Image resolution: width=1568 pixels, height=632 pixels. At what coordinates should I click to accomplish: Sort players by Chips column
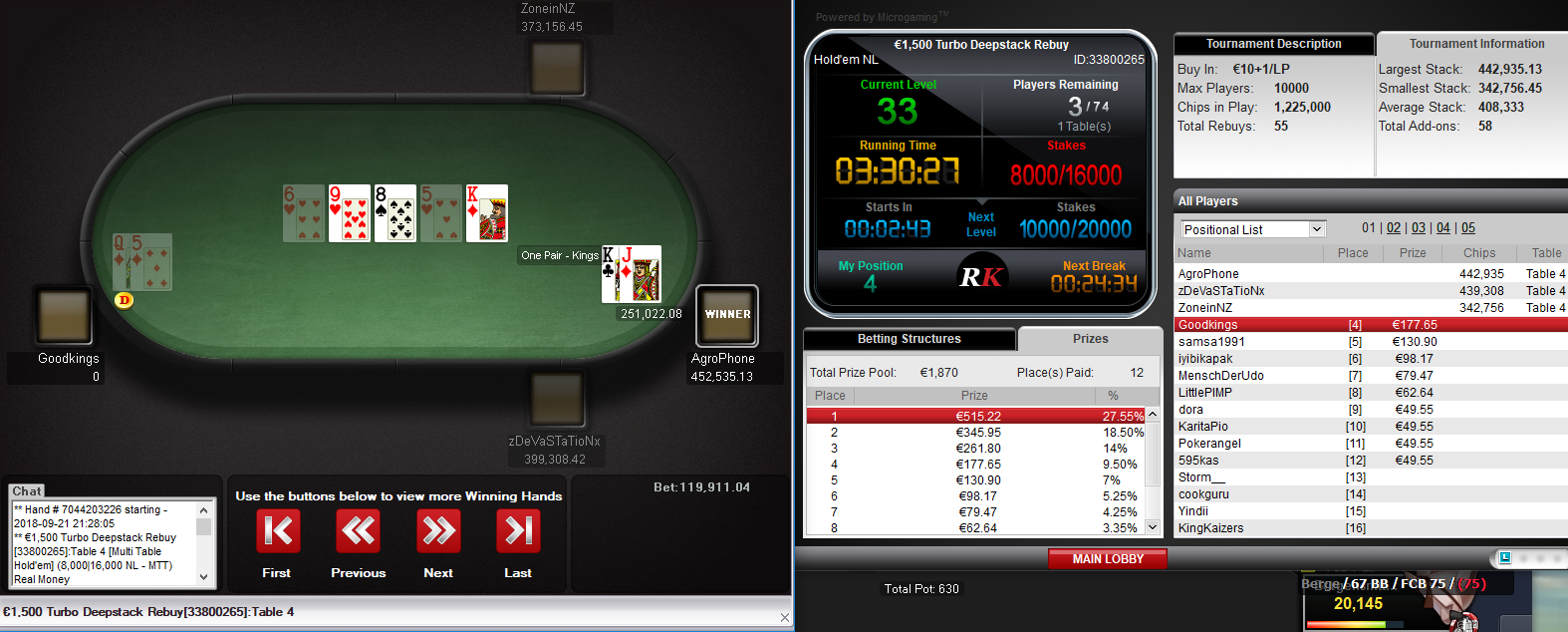[1479, 253]
